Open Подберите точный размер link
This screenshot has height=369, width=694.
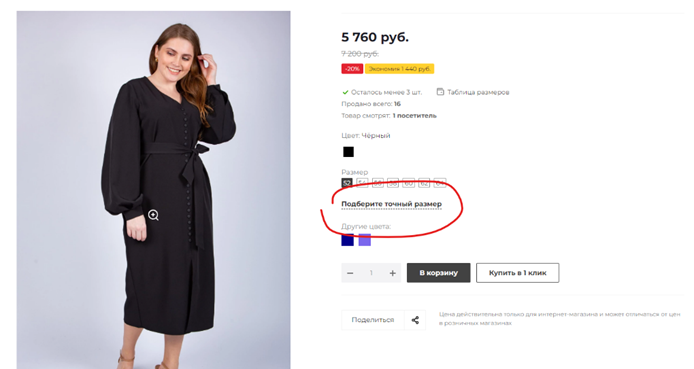392,204
